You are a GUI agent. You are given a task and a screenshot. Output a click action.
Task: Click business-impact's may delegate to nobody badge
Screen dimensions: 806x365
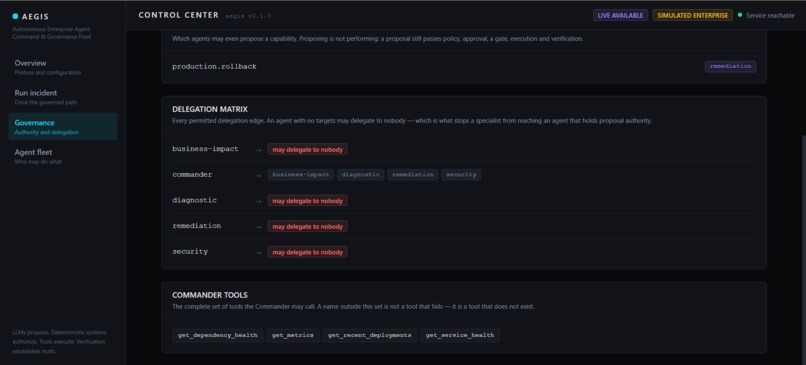[x=307, y=149]
